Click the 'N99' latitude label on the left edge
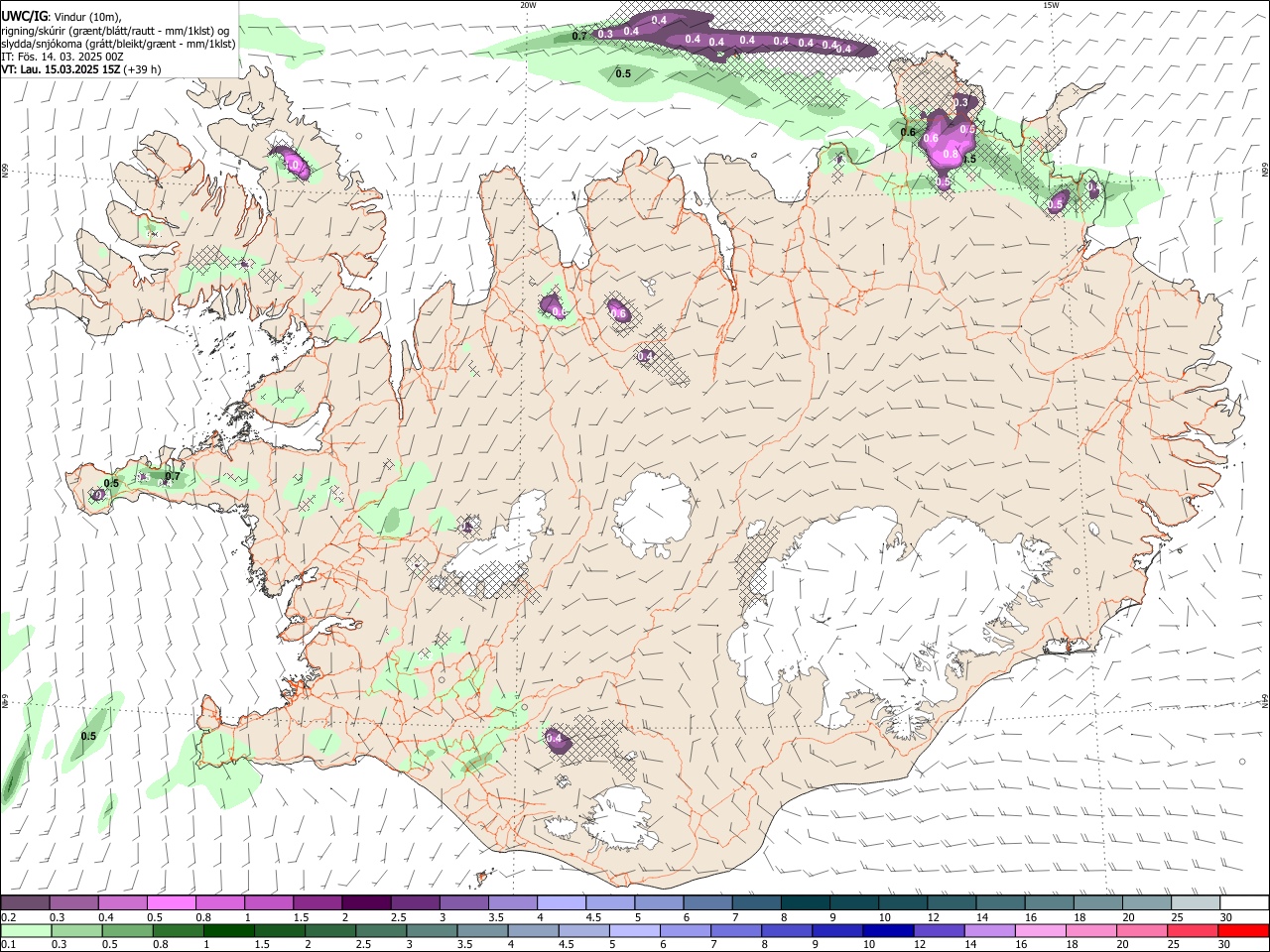 (x=5, y=172)
